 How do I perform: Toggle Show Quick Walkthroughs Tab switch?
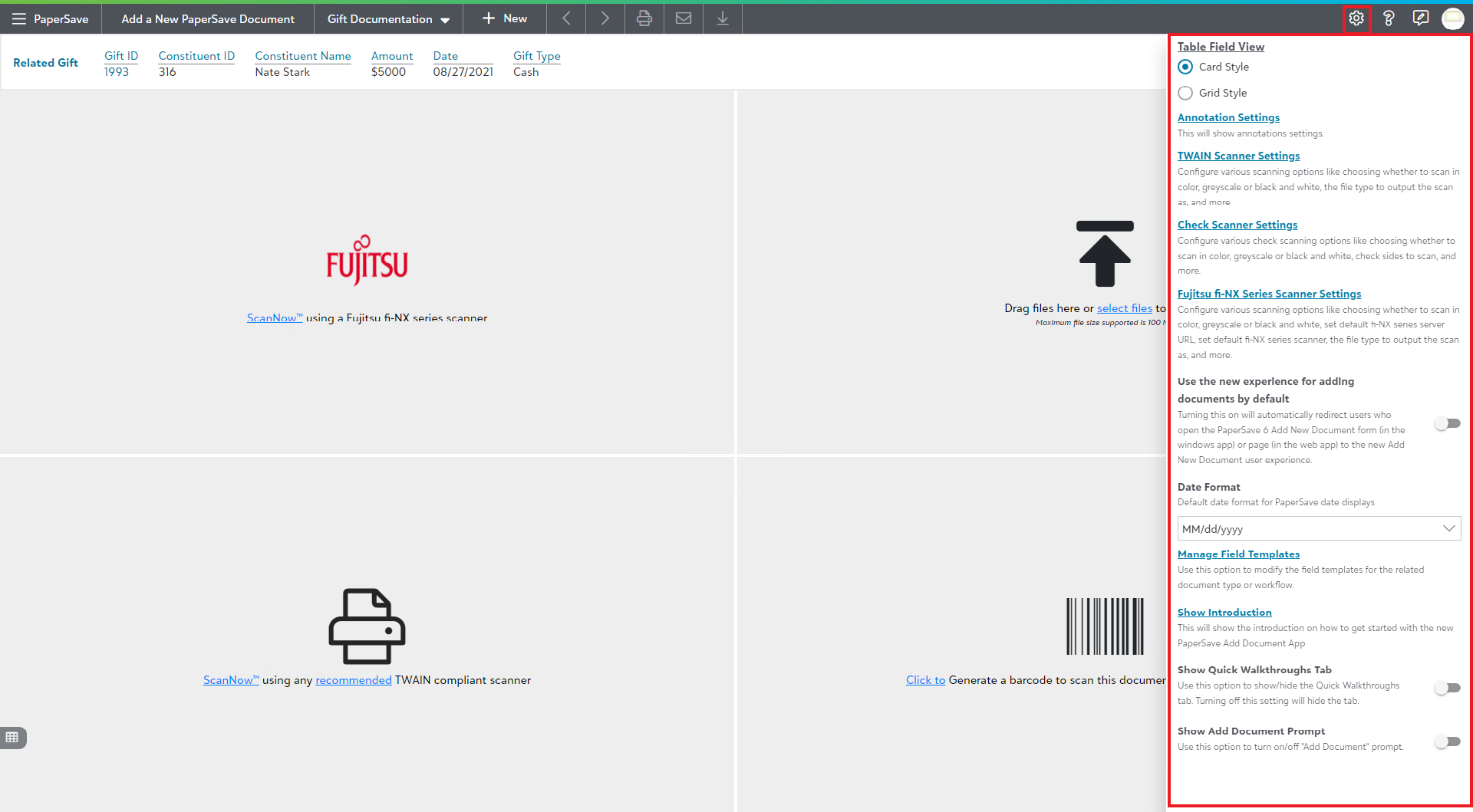click(x=1447, y=688)
